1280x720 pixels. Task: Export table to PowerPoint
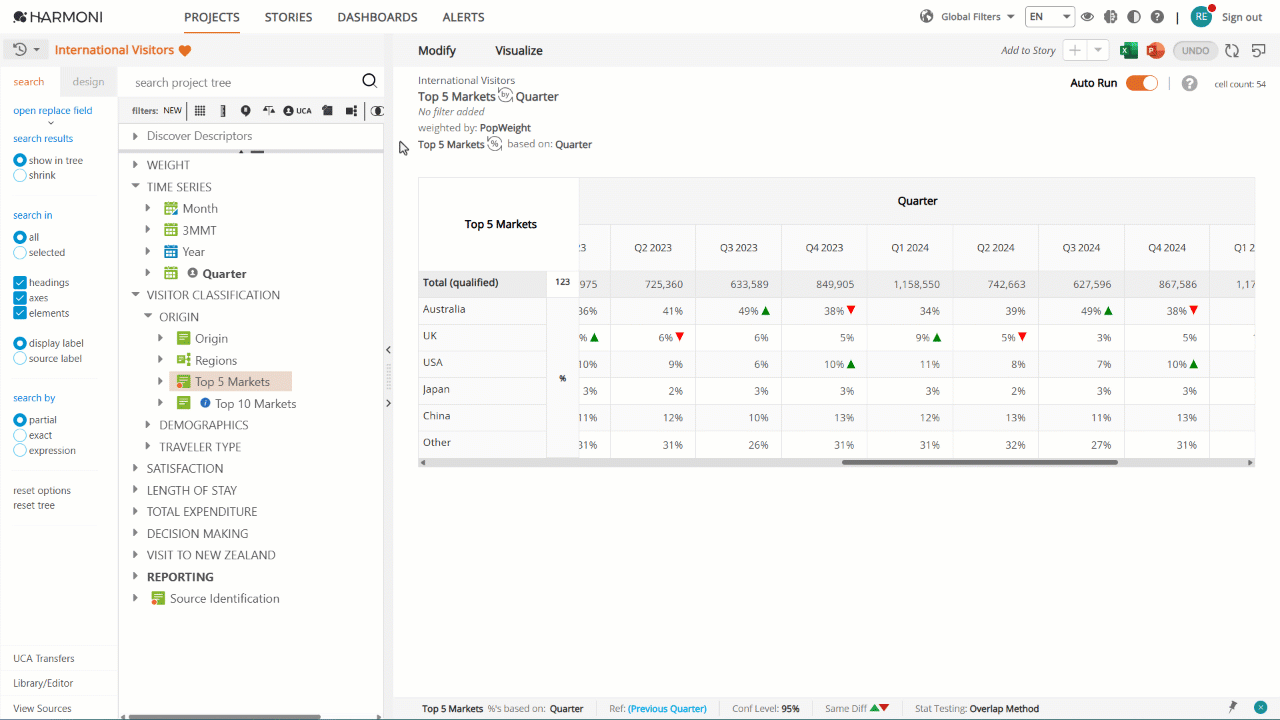pos(1155,51)
